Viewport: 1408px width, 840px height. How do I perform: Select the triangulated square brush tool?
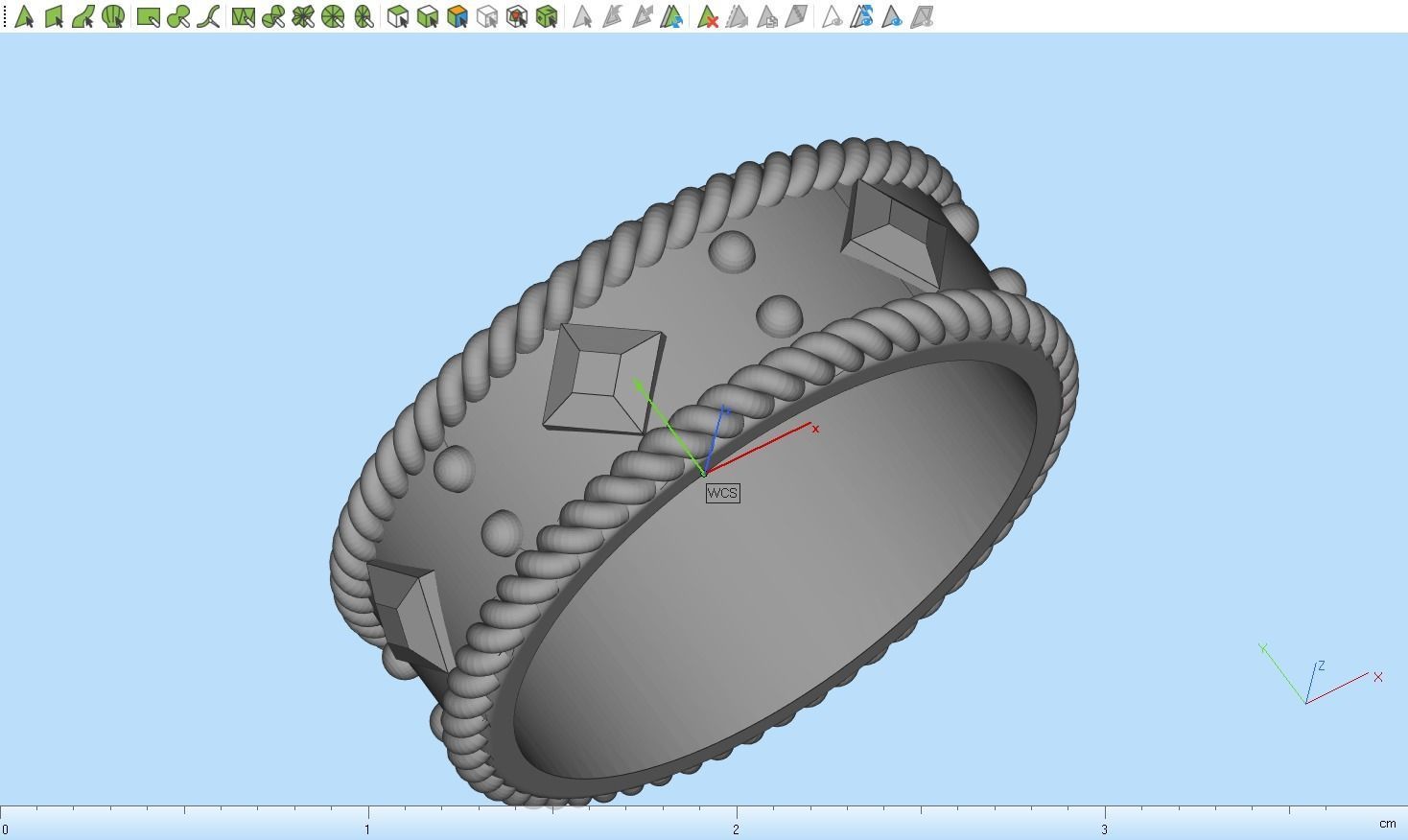click(244, 16)
